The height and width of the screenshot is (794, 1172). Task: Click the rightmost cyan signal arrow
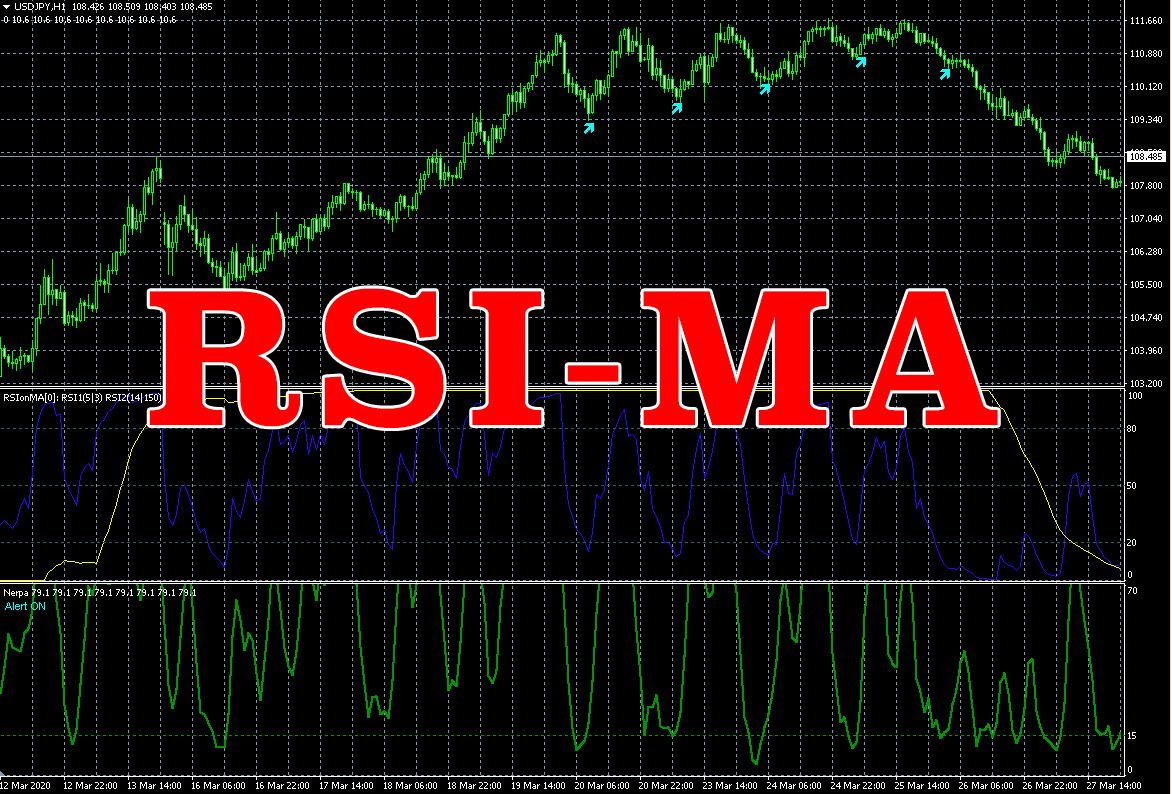(x=945, y=73)
